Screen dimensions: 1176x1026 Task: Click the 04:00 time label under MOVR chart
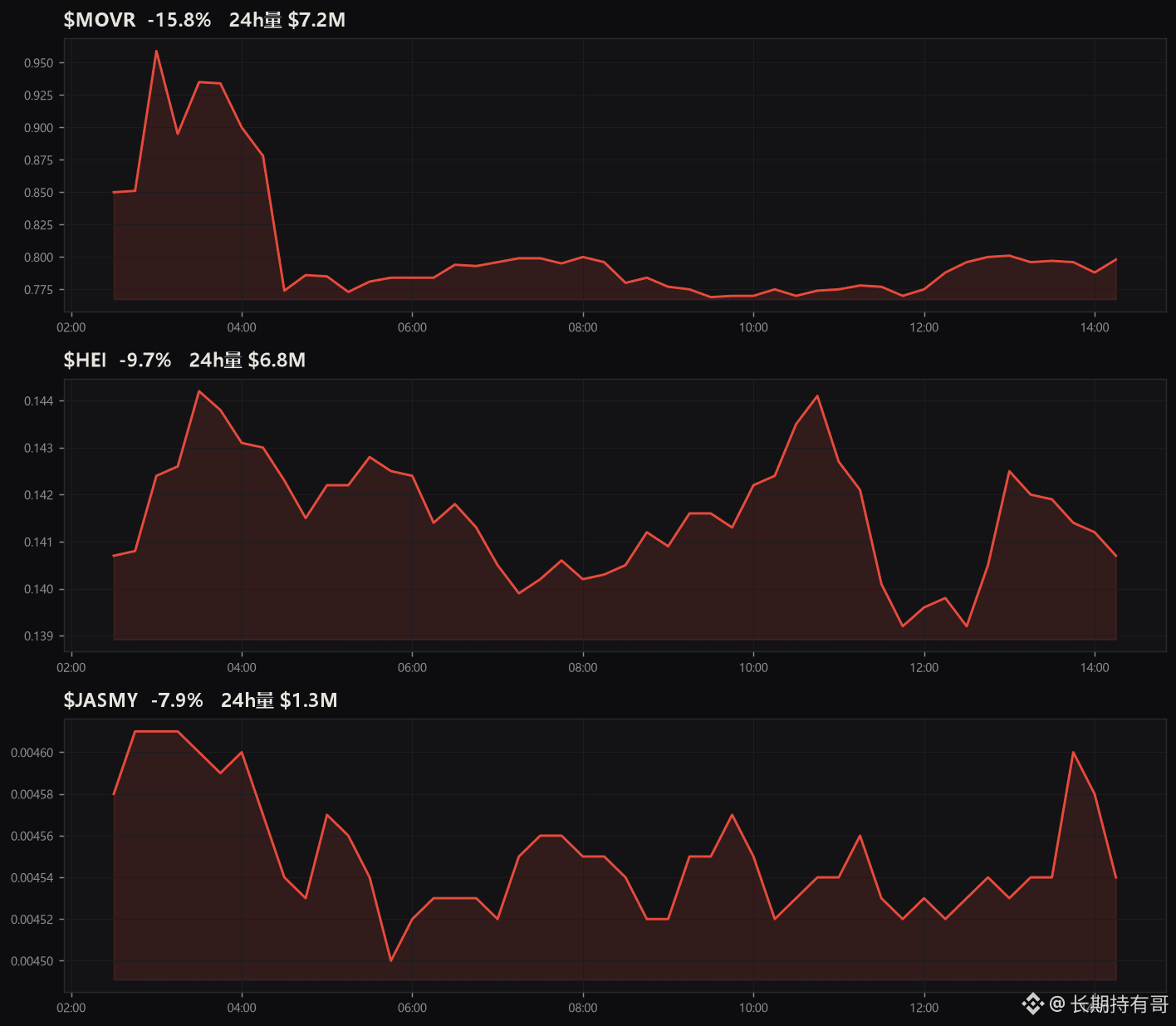(x=242, y=327)
